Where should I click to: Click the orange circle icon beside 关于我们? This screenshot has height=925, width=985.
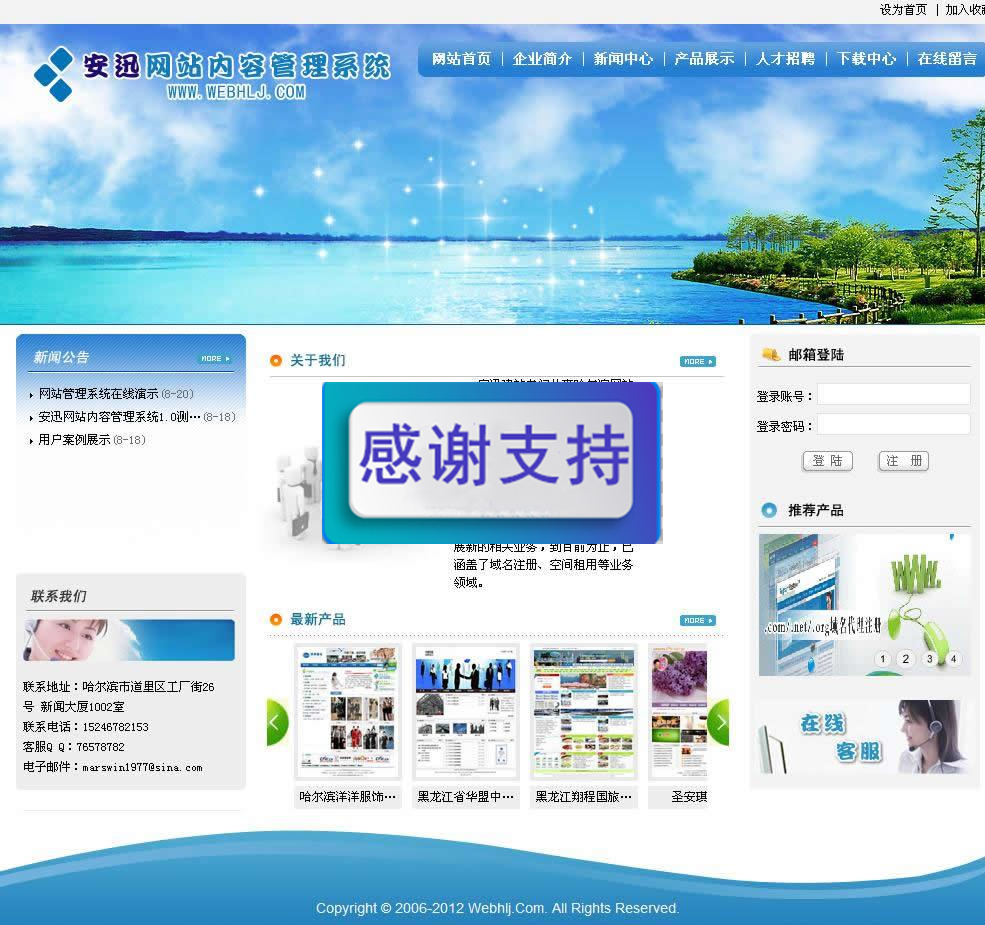(x=275, y=360)
